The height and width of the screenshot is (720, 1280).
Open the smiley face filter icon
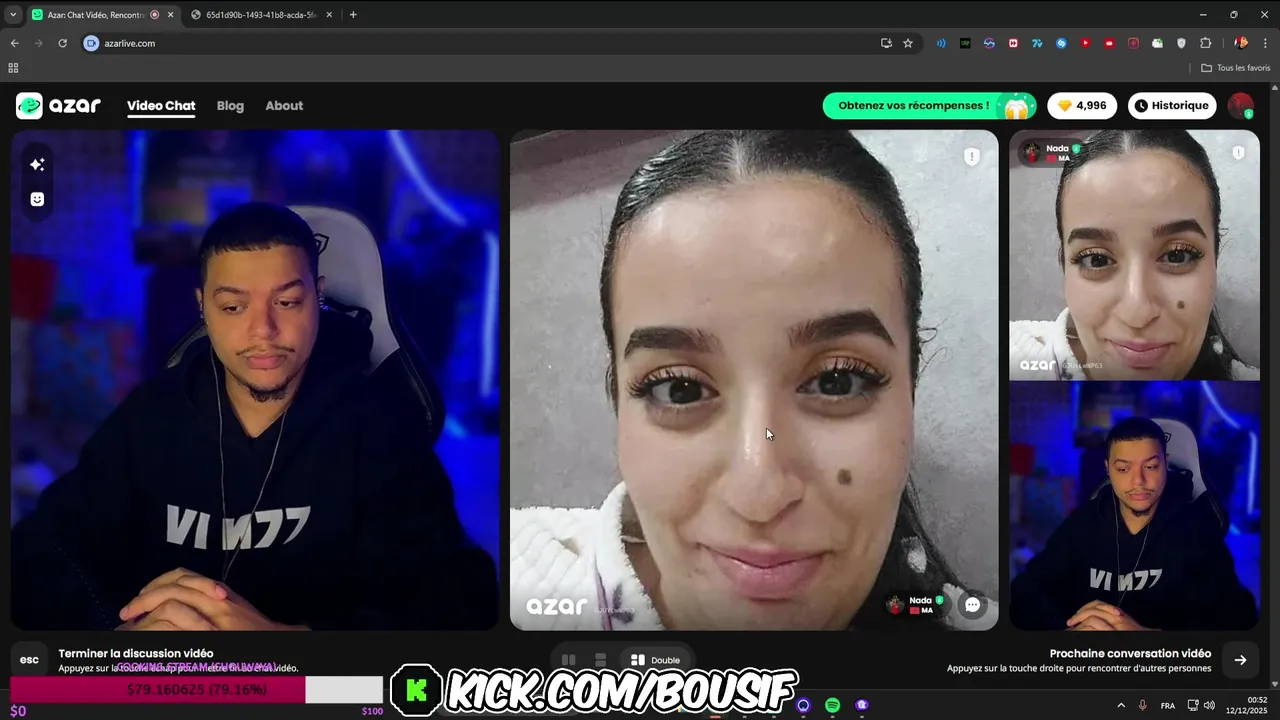pyautogui.click(x=37, y=199)
